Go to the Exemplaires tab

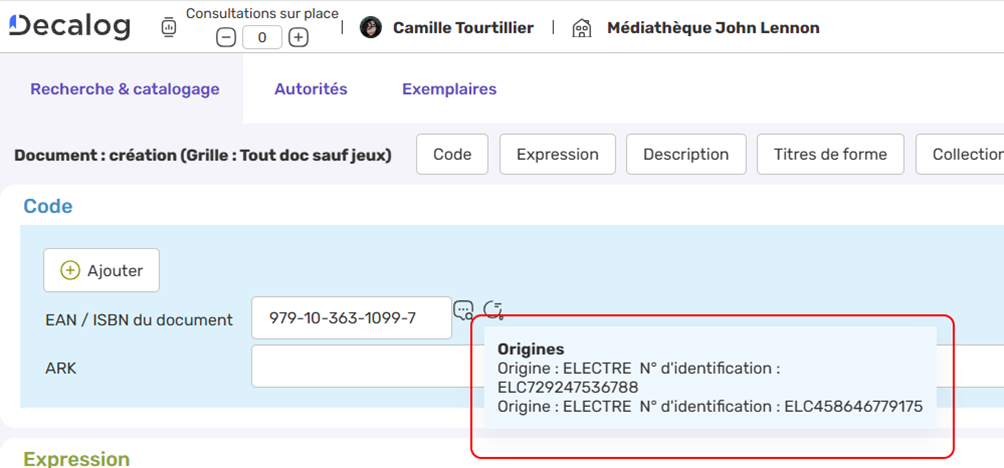click(449, 89)
